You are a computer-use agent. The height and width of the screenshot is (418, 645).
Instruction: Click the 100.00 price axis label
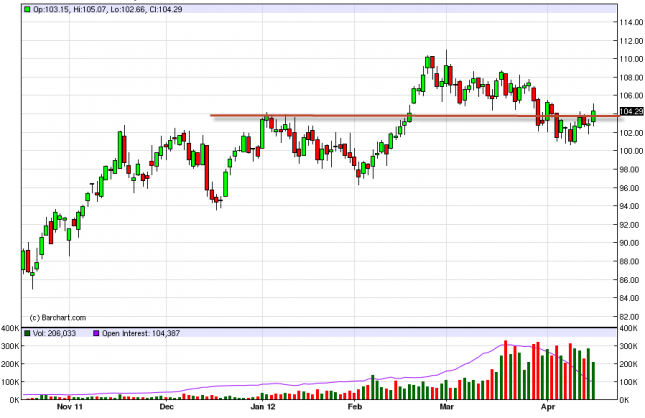(631, 151)
